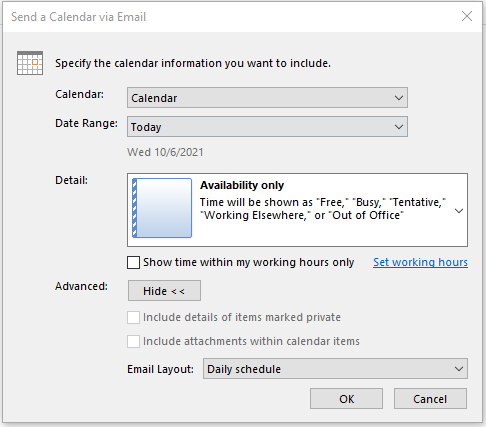Tick Include attachments within calendar items
486x427 pixels.
coord(133,341)
